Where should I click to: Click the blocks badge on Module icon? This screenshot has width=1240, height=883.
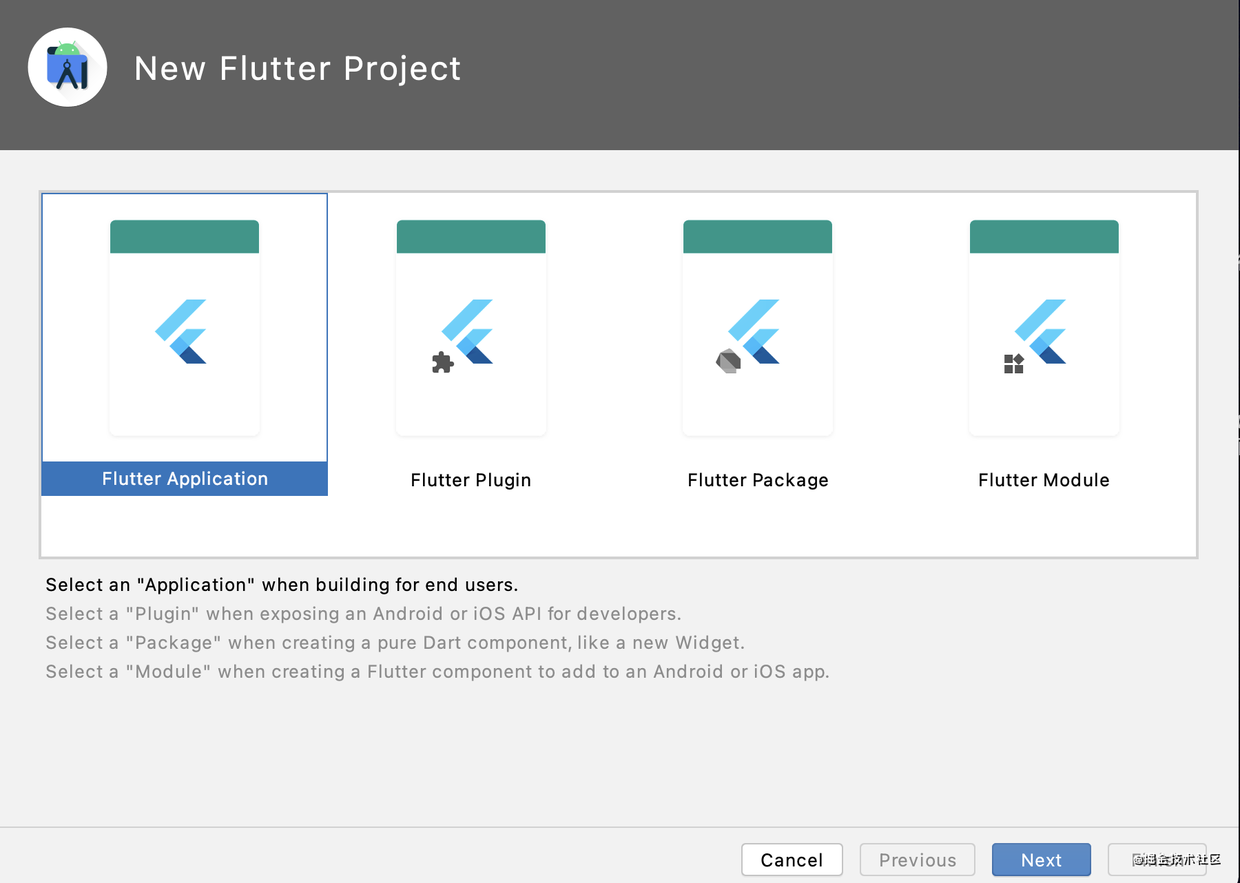[x=1014, y=364]
